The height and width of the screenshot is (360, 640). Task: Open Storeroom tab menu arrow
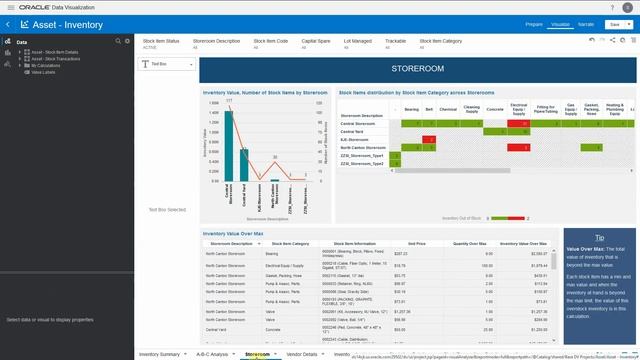click(276, 354)
